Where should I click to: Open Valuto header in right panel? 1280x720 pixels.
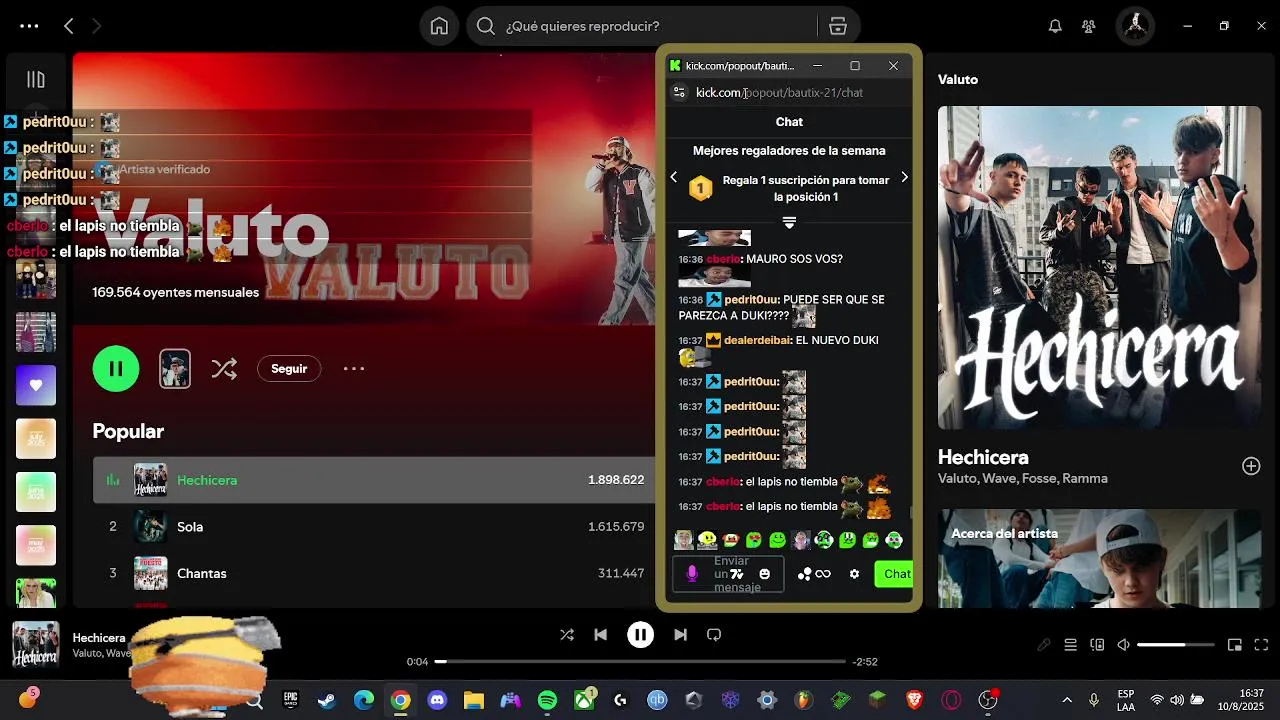point(958,80)
